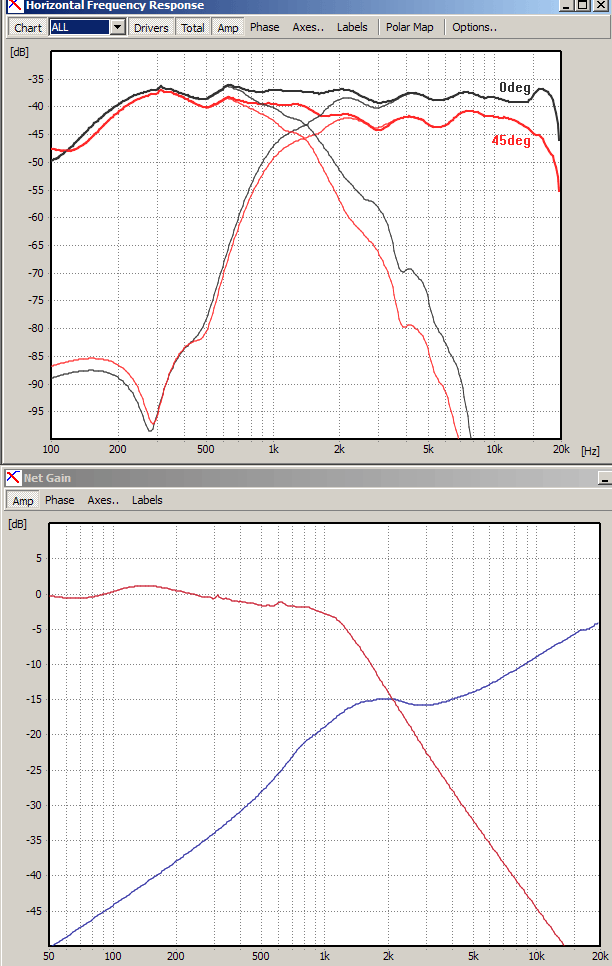
Task: Toggle the Drivers button
Action: 151,28
